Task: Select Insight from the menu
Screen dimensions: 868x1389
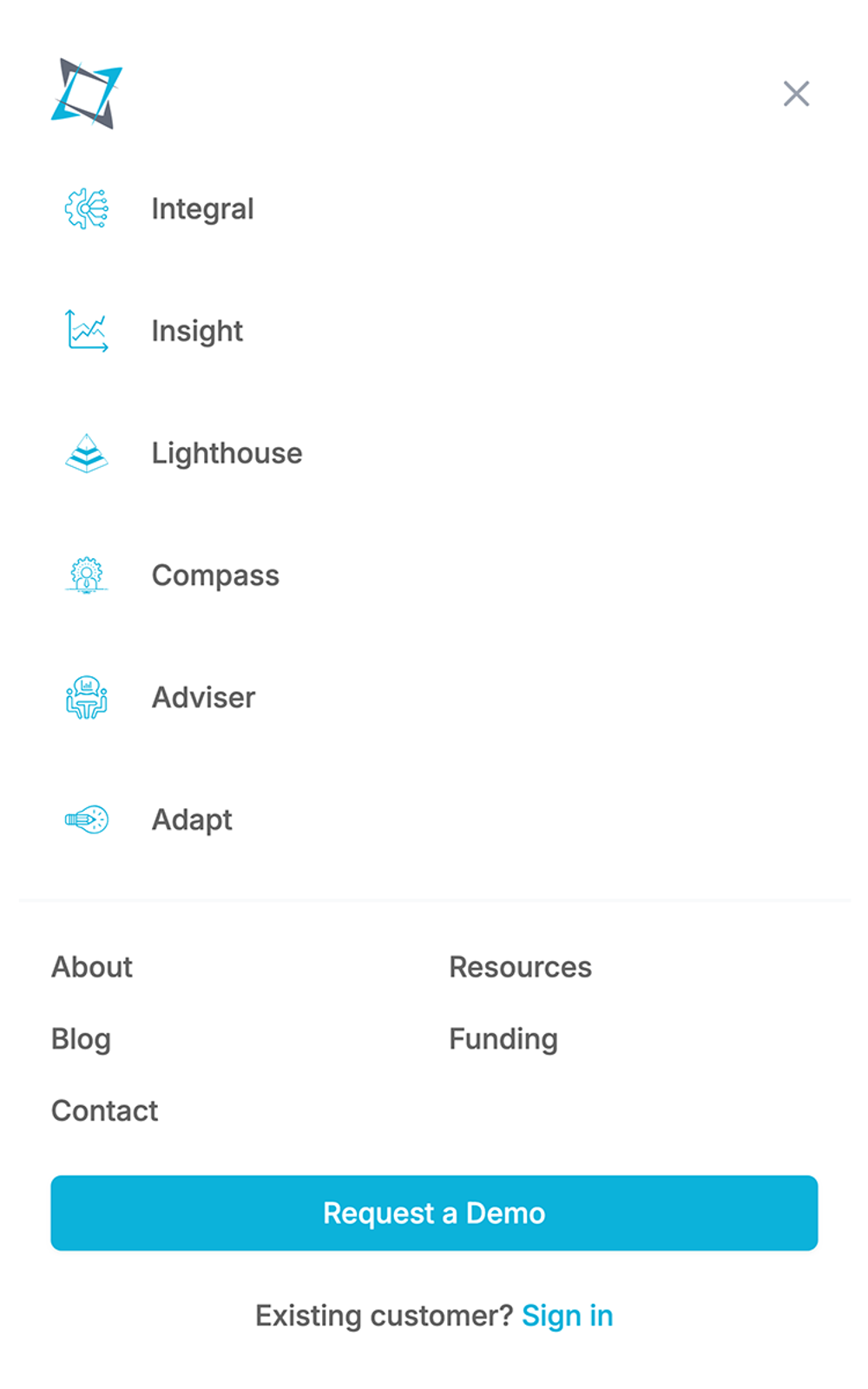Action: [x=197, y=331]
